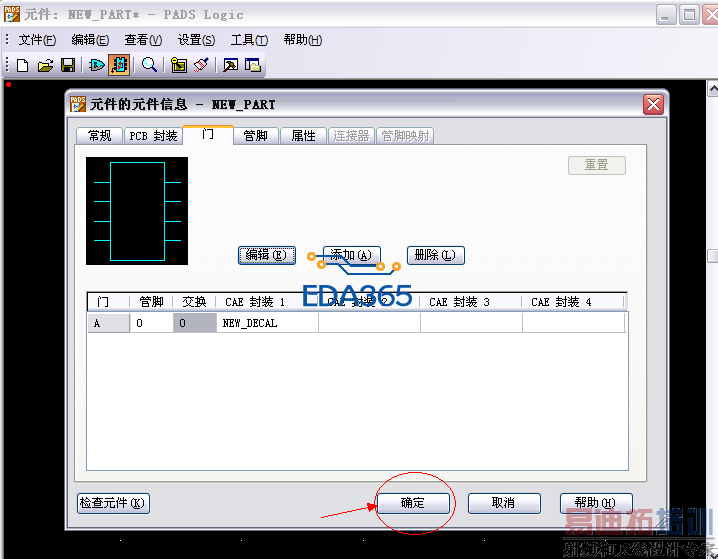The width and height of the screenshot is (718, 559).
Task: Open the 设置(S) menu
Action: click(196, 40)
